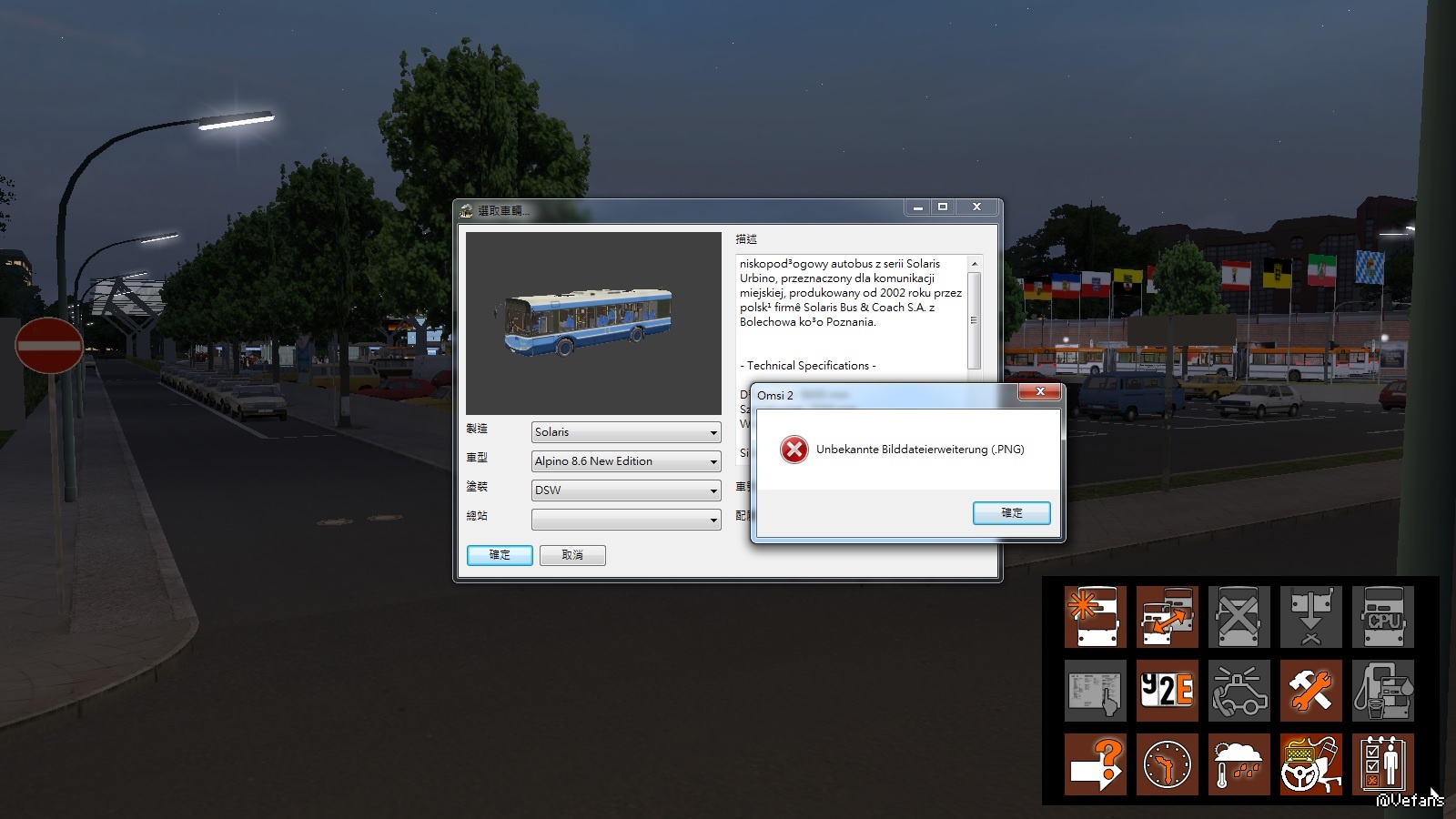
Task: Open the weather cloud and thermometer icon
Action: click(1239, 764)
